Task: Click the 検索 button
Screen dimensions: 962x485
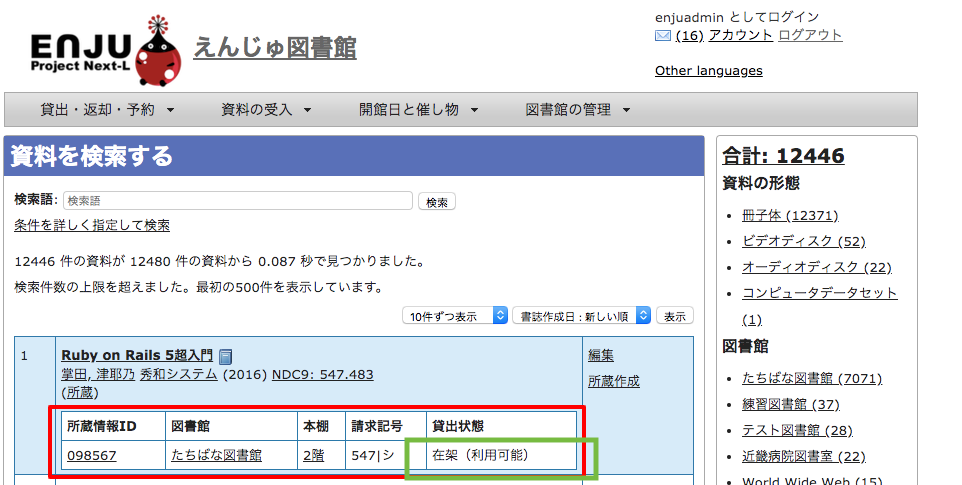Action: tap(437, 202)
